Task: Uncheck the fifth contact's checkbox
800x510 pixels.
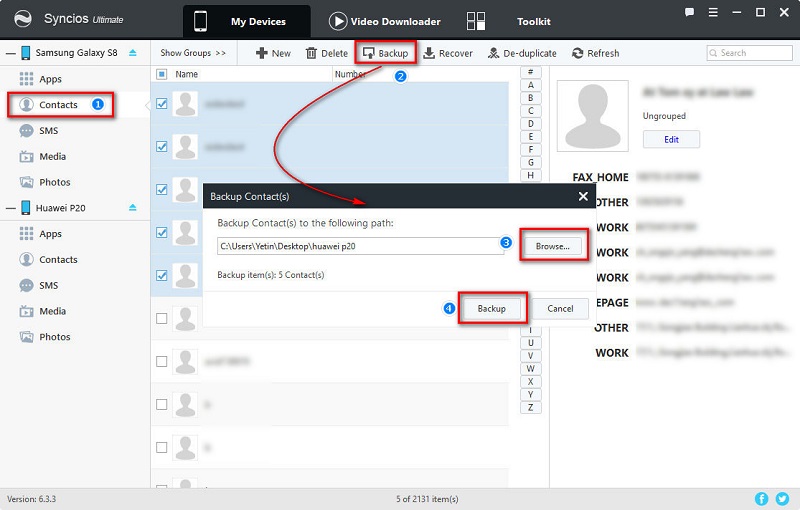Action: pyautogui.click(x=162, y=275)
